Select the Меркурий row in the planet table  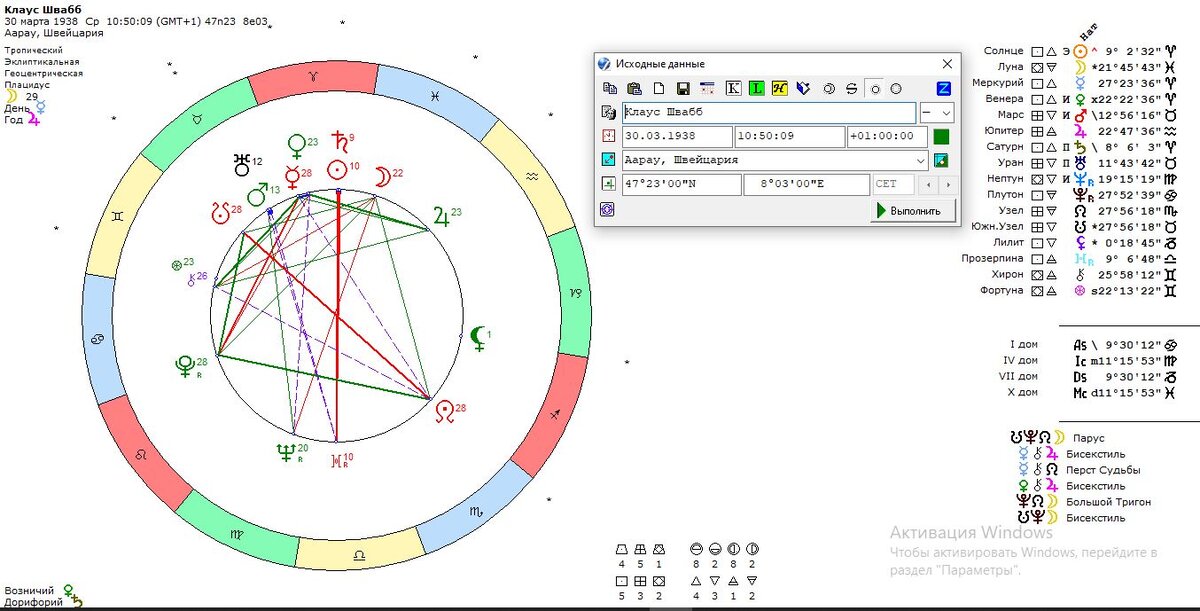(1074, 82)
